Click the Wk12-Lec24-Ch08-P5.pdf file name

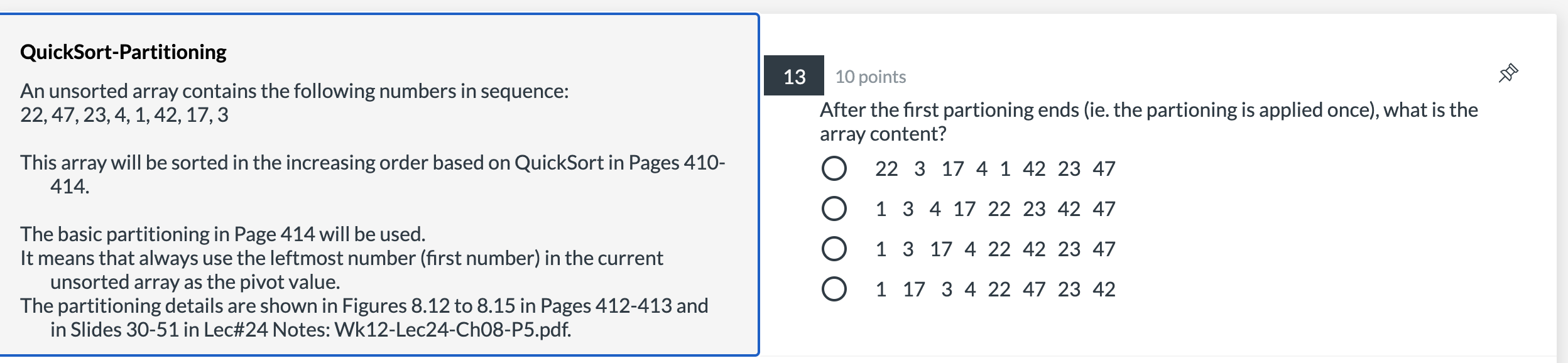coord(452,330)
